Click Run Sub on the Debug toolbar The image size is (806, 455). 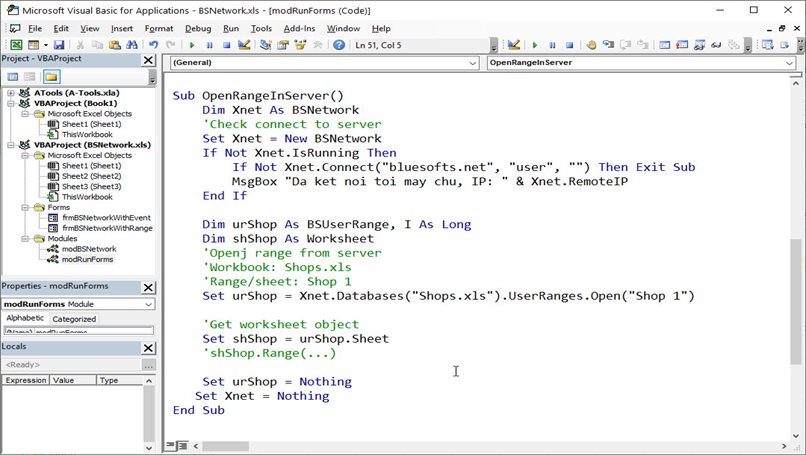click(535, 45)
